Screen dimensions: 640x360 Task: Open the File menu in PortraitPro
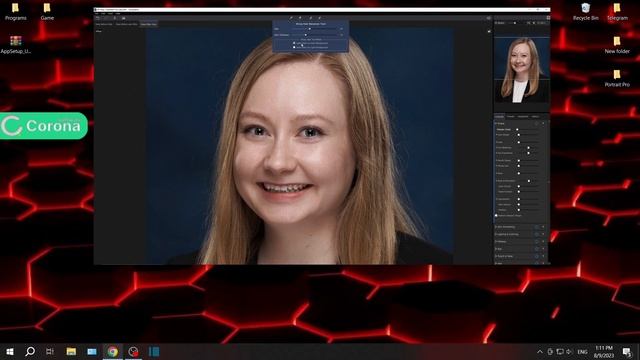97,13
